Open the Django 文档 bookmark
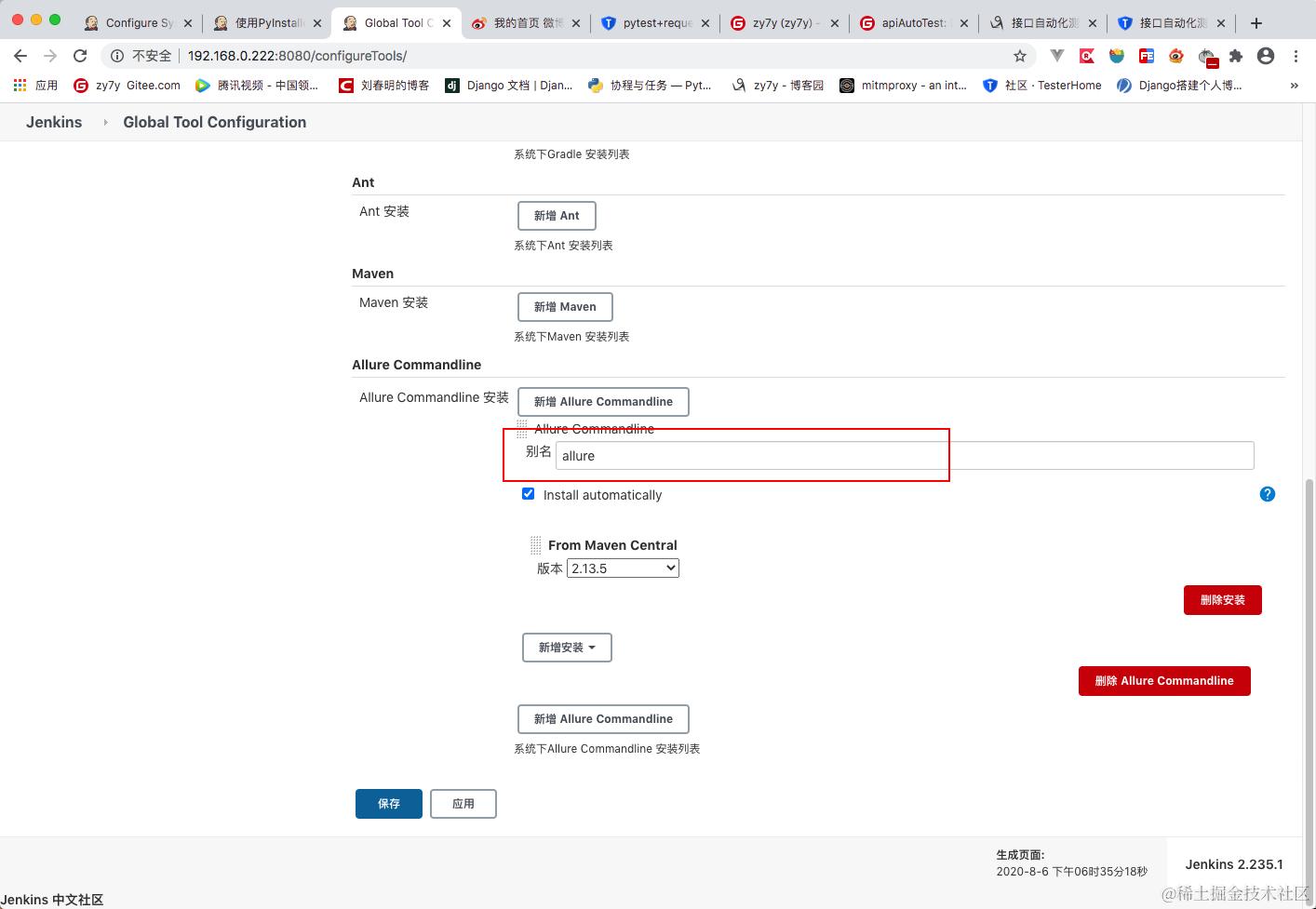 click(509, 85)
